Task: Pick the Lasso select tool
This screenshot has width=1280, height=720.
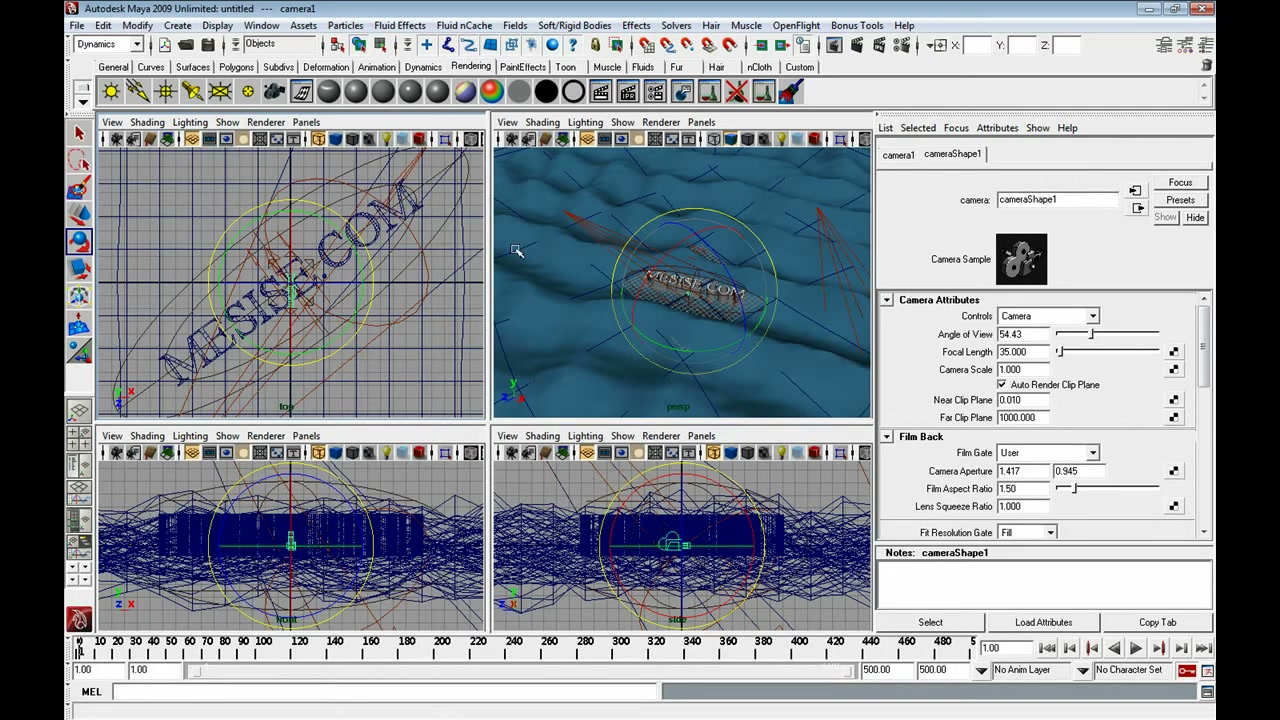Action: tap(79, 160)
